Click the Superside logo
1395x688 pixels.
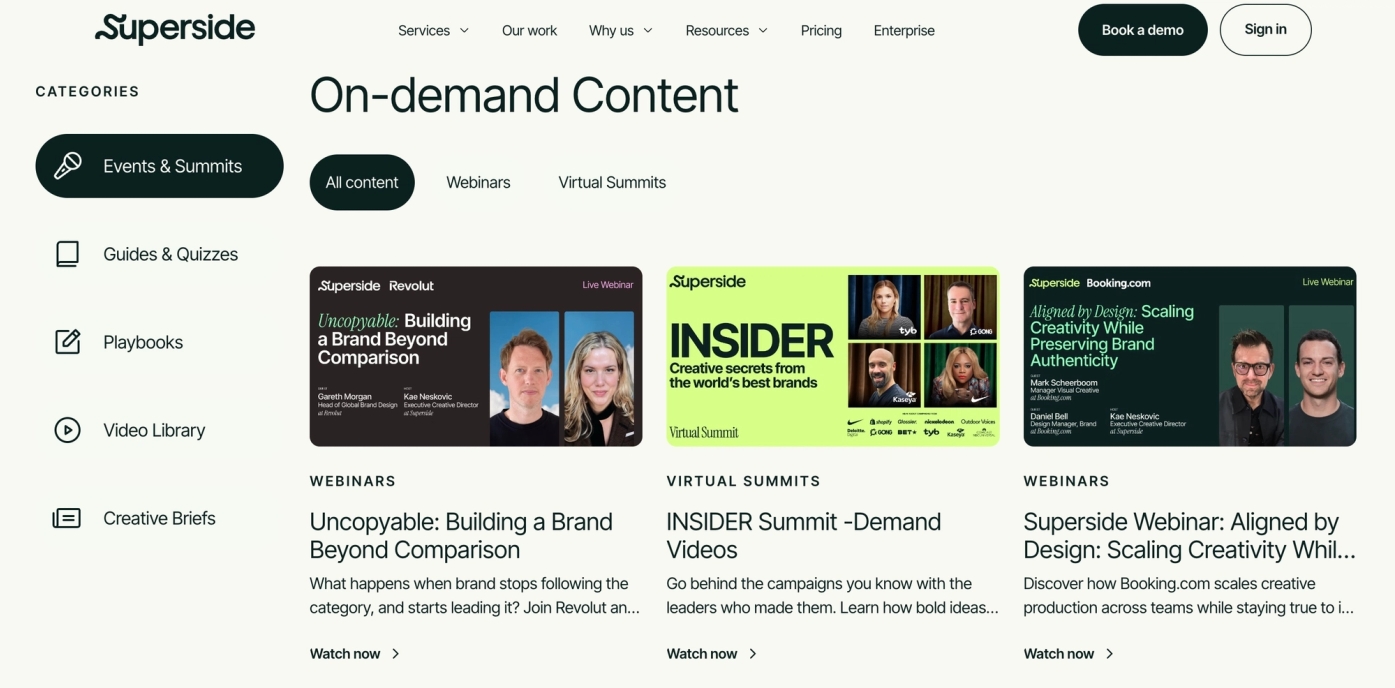pos(175,29)
